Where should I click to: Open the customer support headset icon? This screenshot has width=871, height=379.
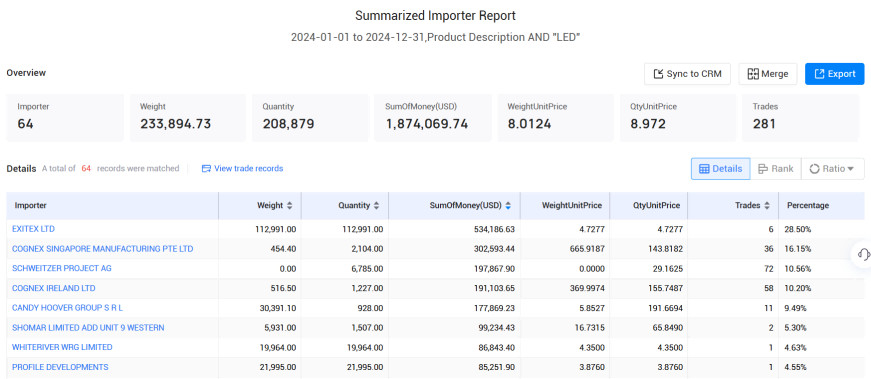click(x=863, y=255)
